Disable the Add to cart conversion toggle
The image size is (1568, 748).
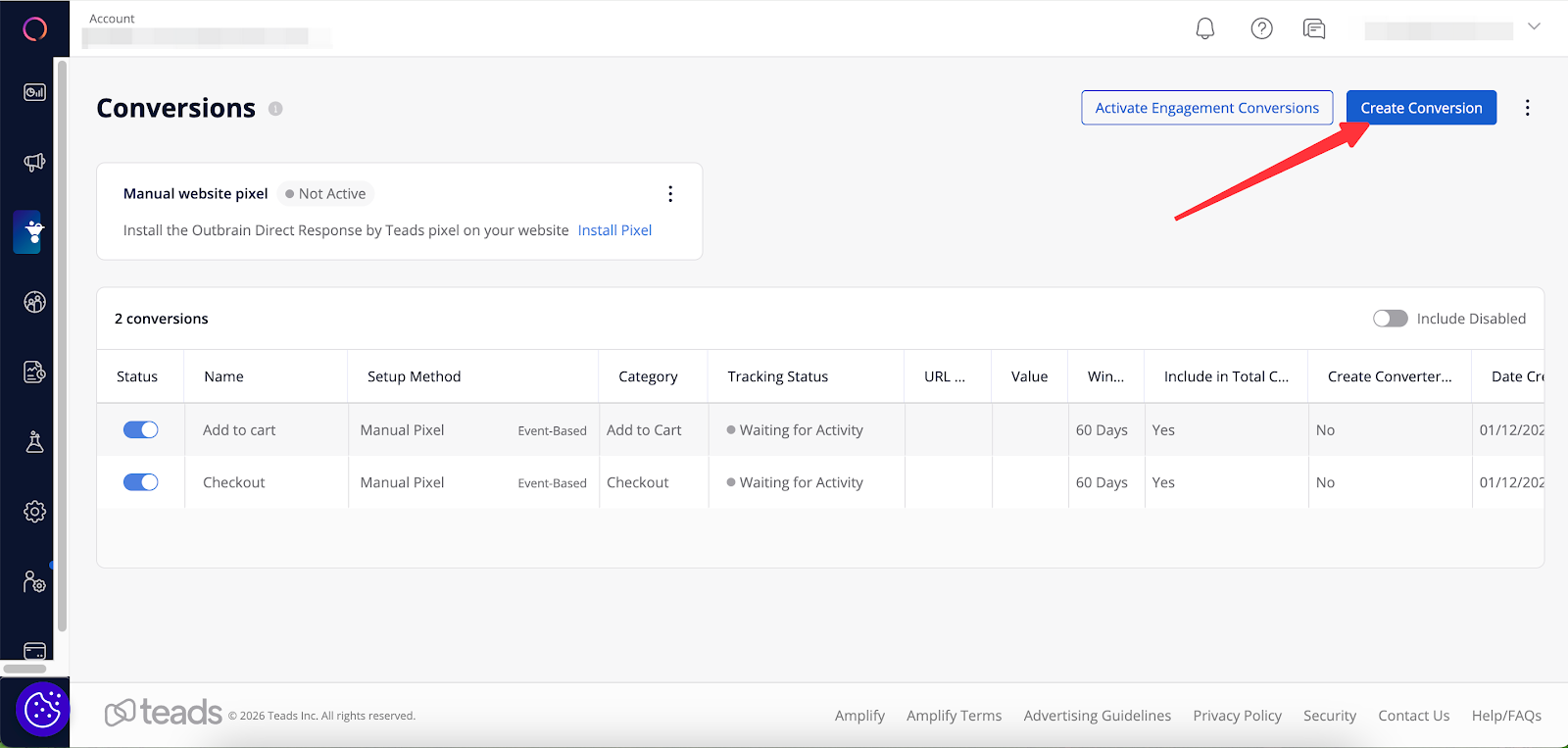tap(140, 429)
